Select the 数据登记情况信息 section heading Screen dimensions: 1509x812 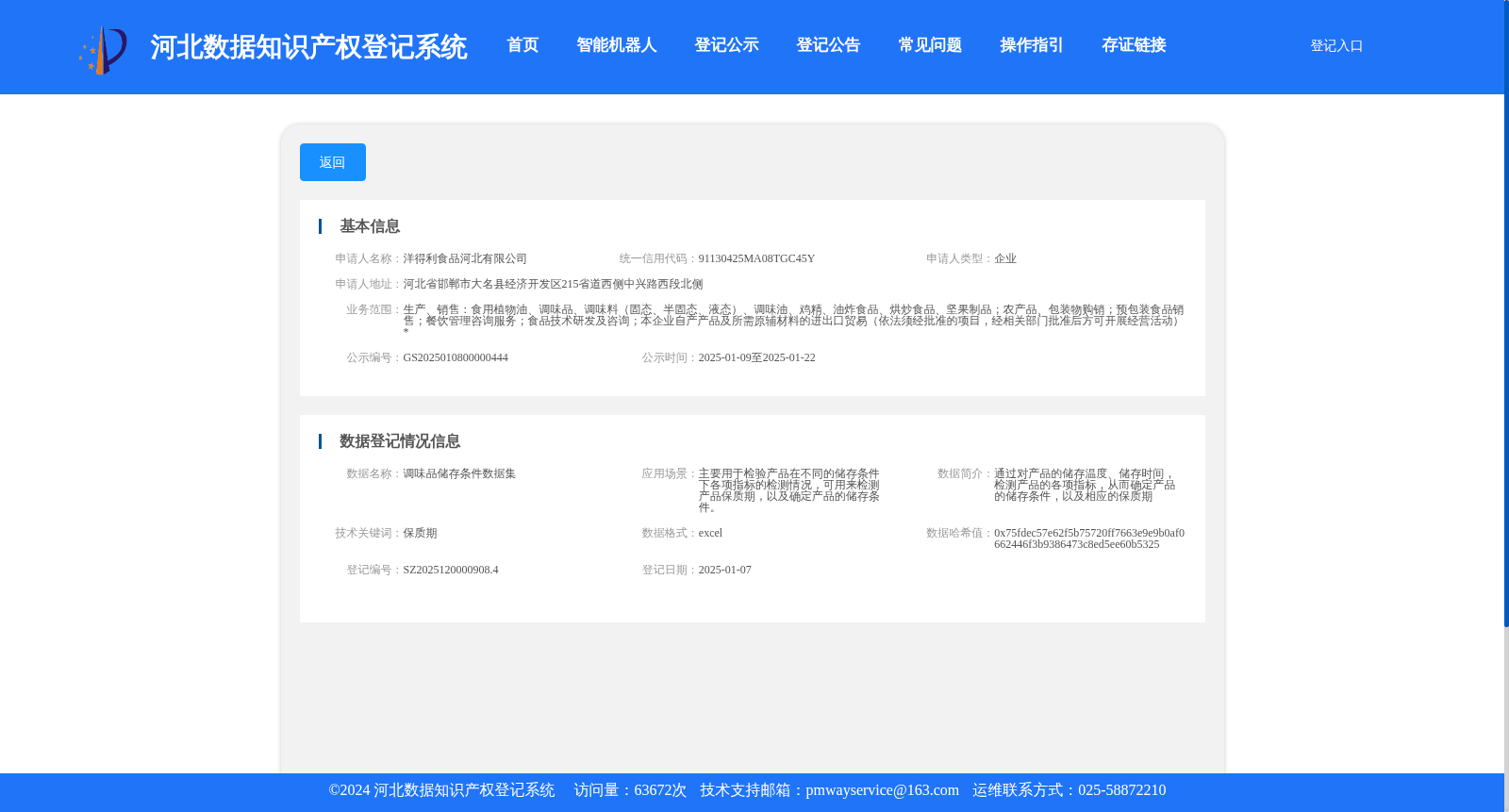[x=400, y=441]
